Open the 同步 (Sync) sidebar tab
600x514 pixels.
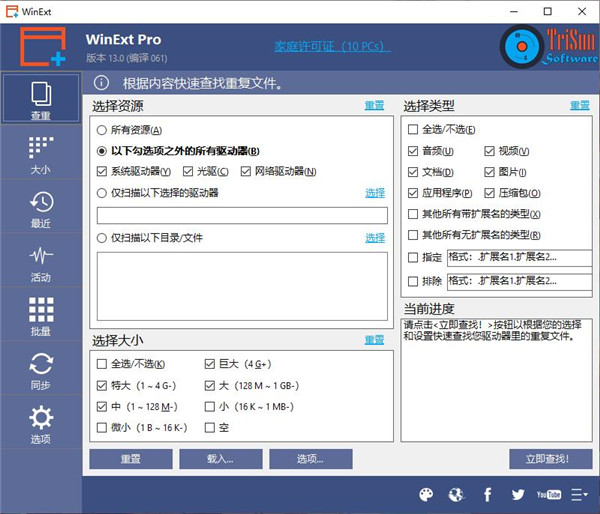40,371
